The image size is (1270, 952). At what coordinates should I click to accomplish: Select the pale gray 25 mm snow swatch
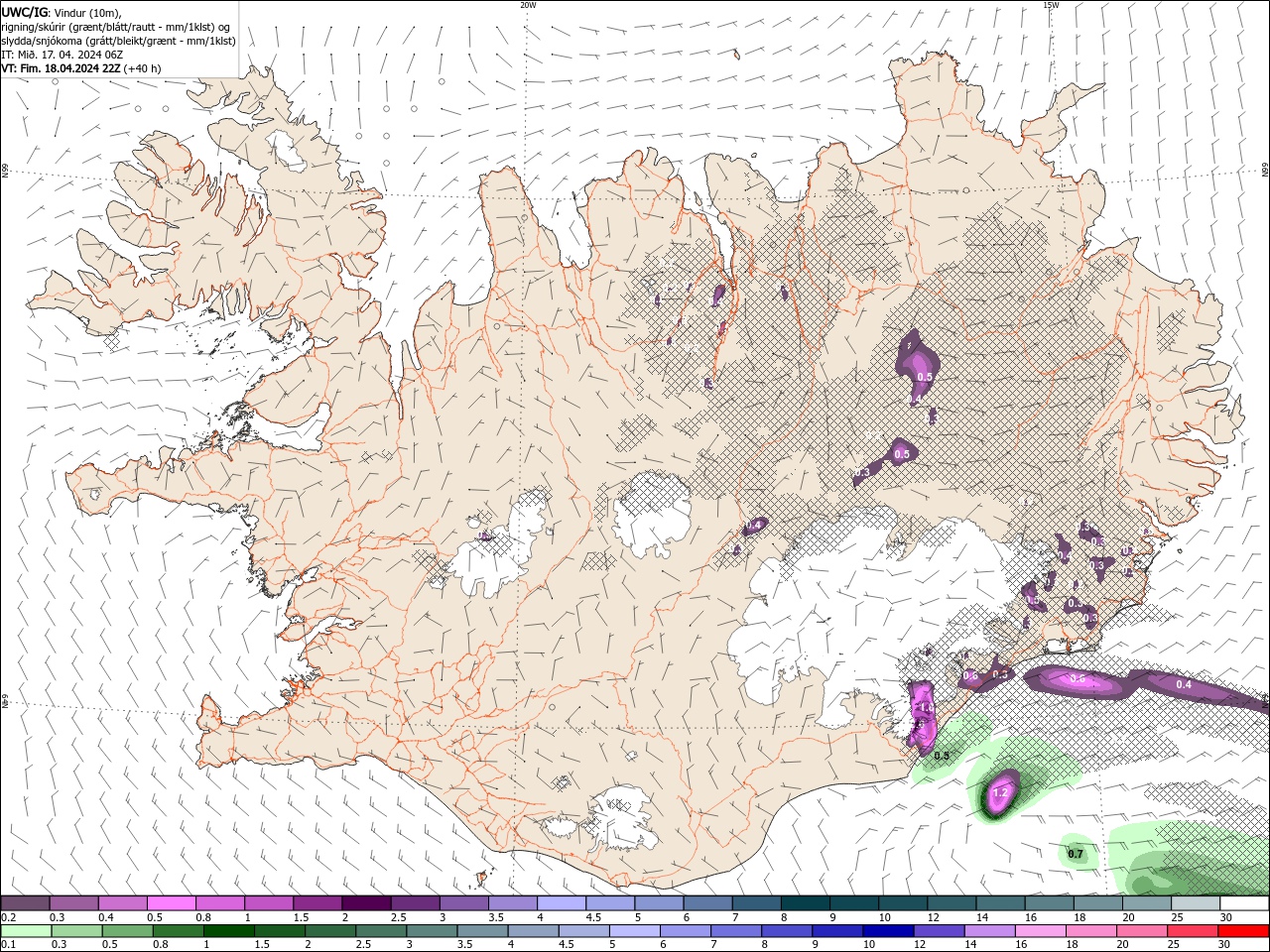(x=1195, y=903)
